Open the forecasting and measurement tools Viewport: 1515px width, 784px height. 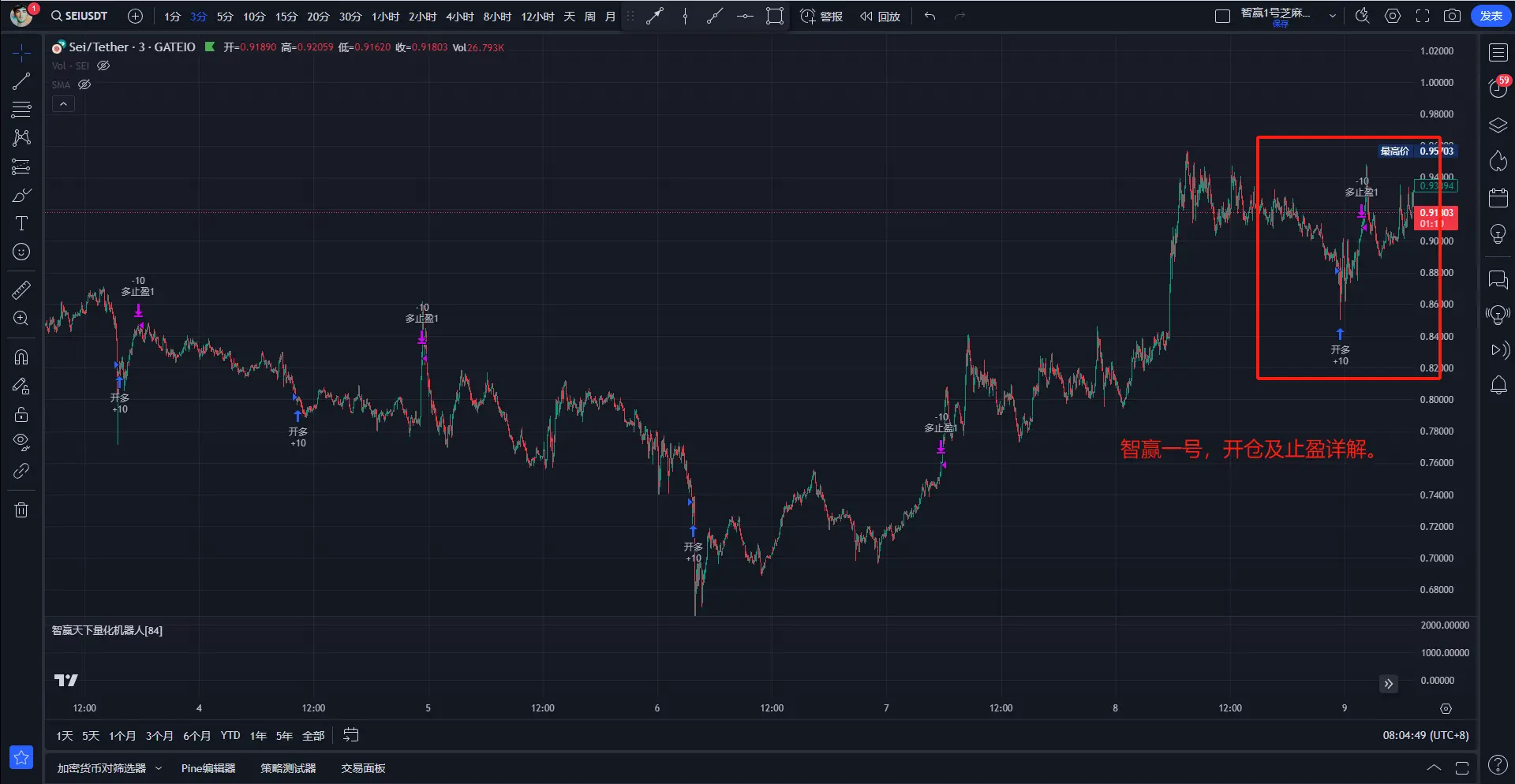coord(21,166)
